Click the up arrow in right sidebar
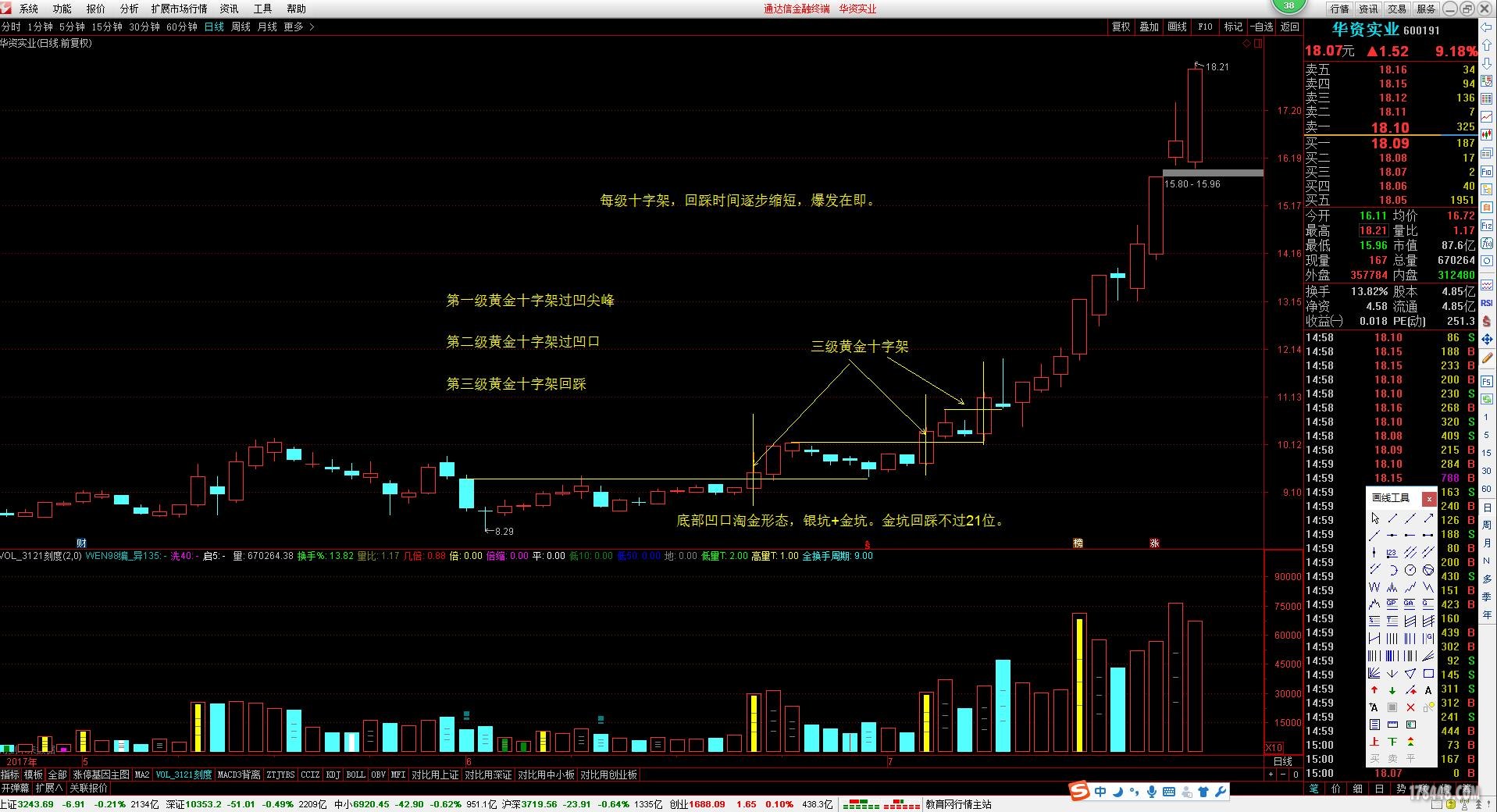 pos(1487,45)
